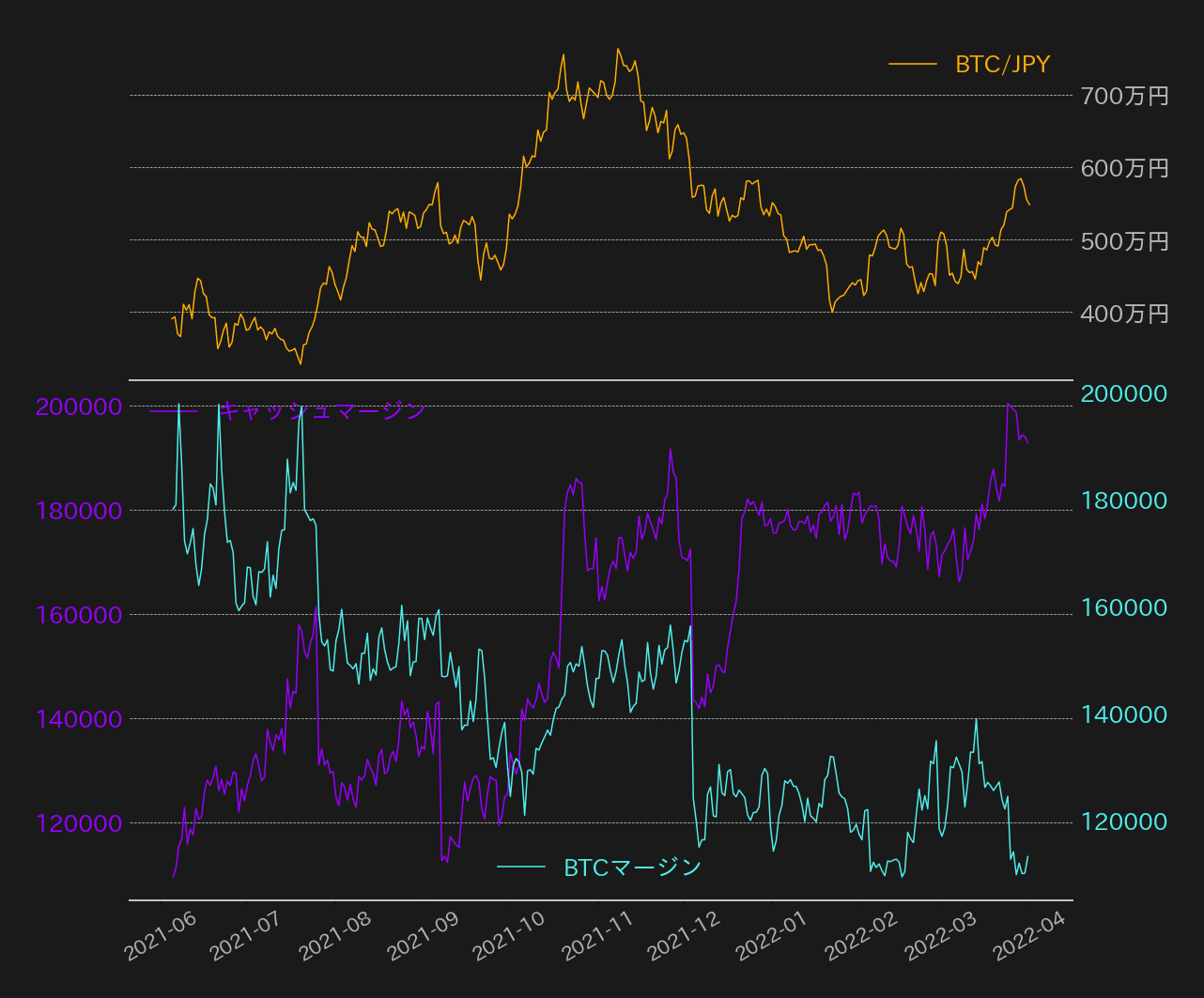This screenshot has width=1204, height=998.
Task: Click the BTC/JPY legend label
Action: coord(1002,65)
